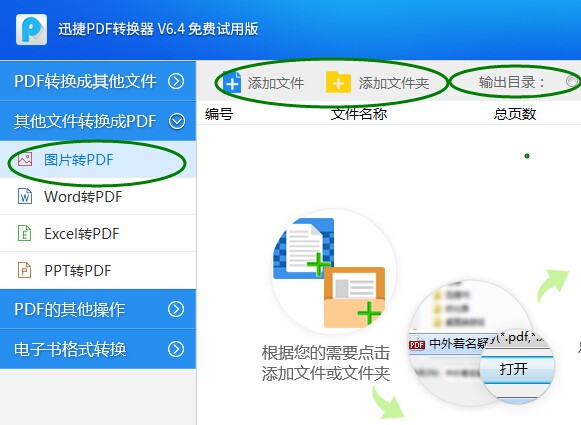Viewport: 581px width, 425px height.
Task: Click the 总页数 column header
Action: [515, 114]
